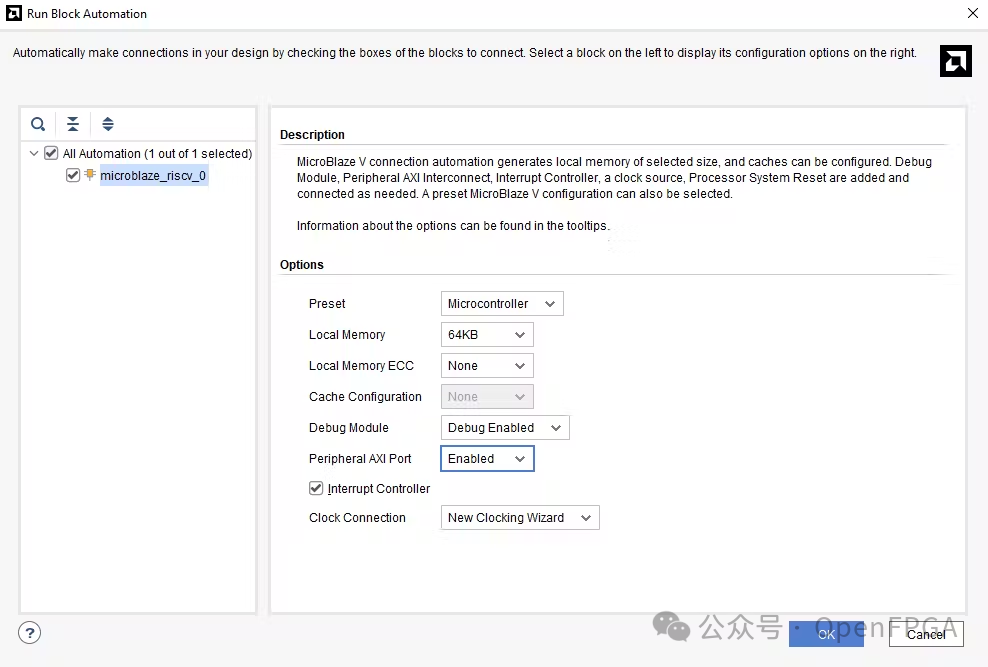988x667 pixels.
Task: Click the Peripheral AXI Port label
Action: point(360,459)
